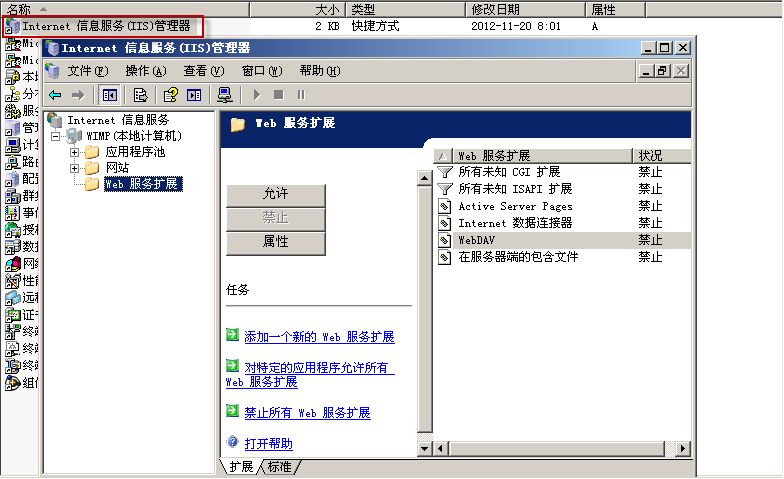The height and width of the screenshot is (479, 784).
Task: Click the green arrow beside 禁止所有 Web 服务扩展
Action: click(x=232, y=410)
